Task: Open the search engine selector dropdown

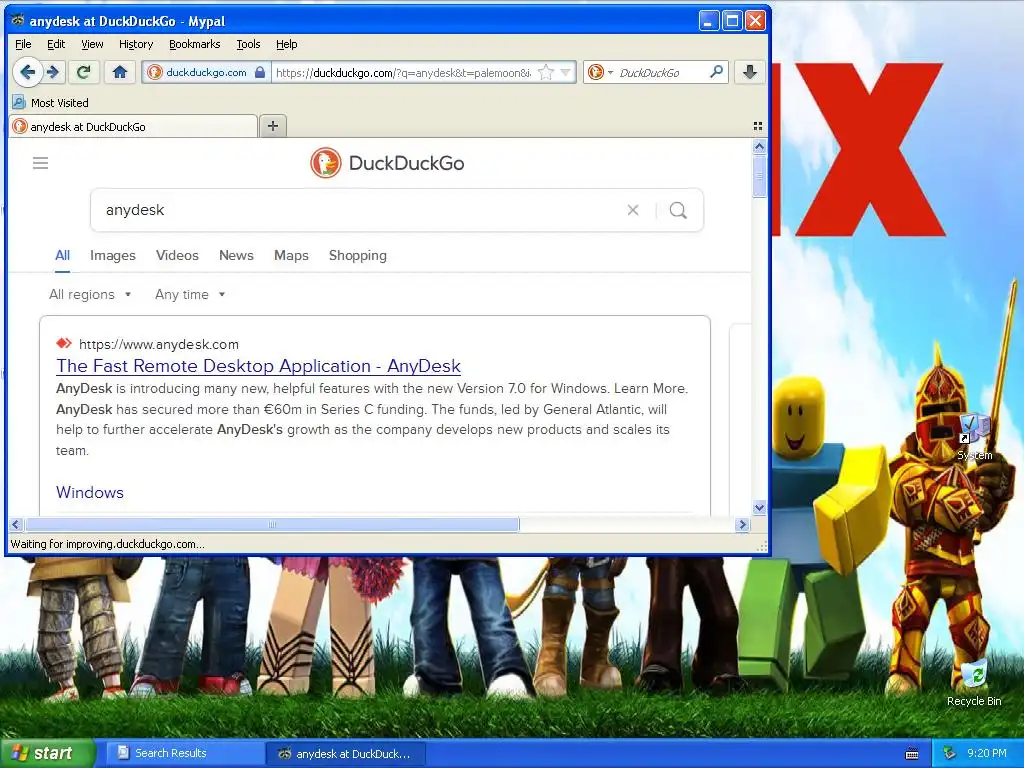Action: click(x=600, y=72)
